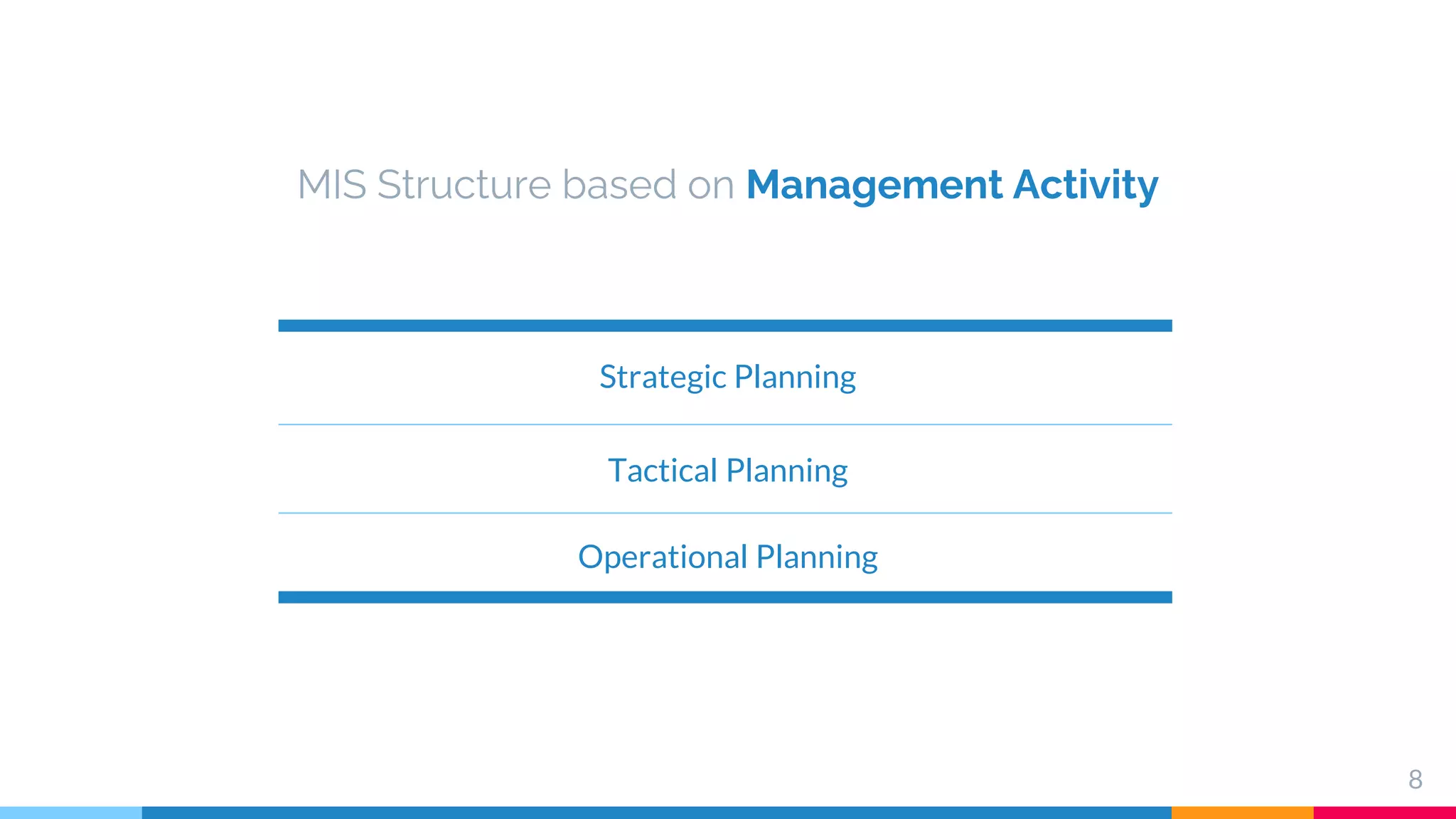Click "Planning" in the Strategic Planning row

[795, 377]
